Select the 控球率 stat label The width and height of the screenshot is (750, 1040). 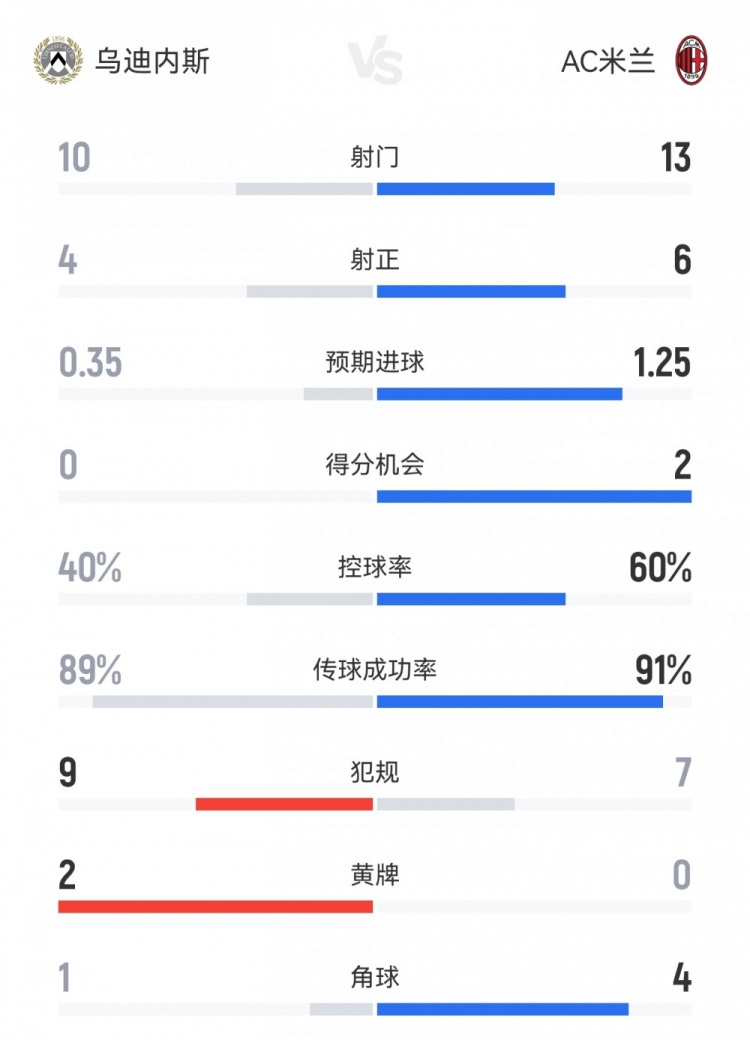[x=375, y=568]
